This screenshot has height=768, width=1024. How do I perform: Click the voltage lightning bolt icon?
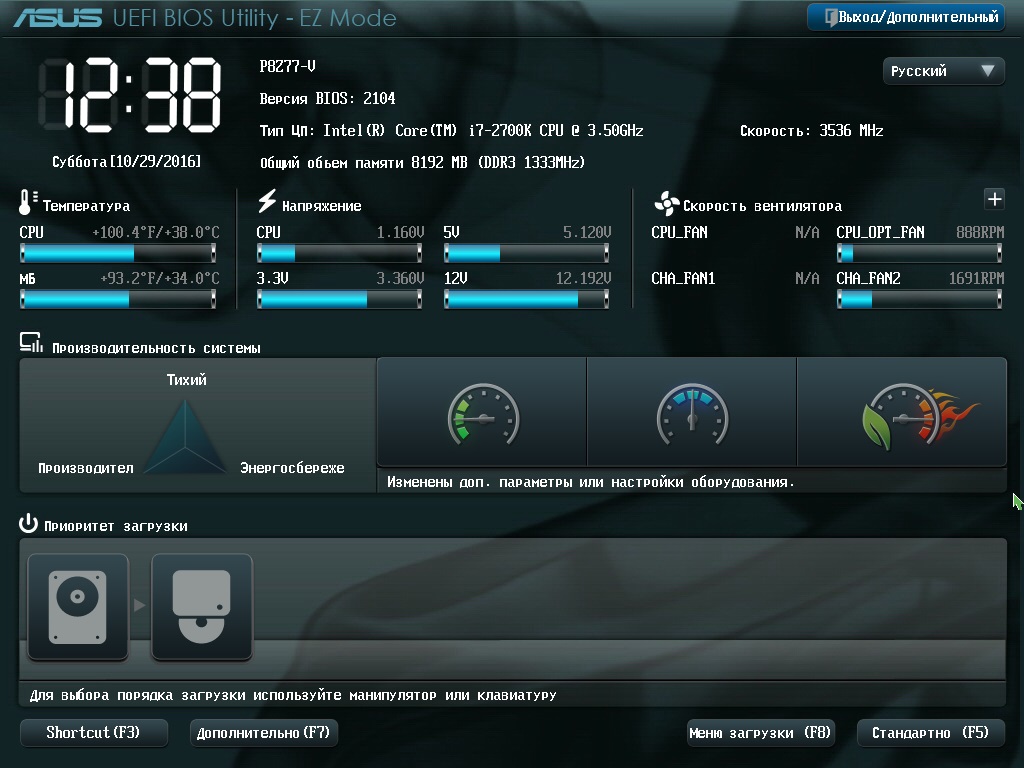click(x=267, y=202)
